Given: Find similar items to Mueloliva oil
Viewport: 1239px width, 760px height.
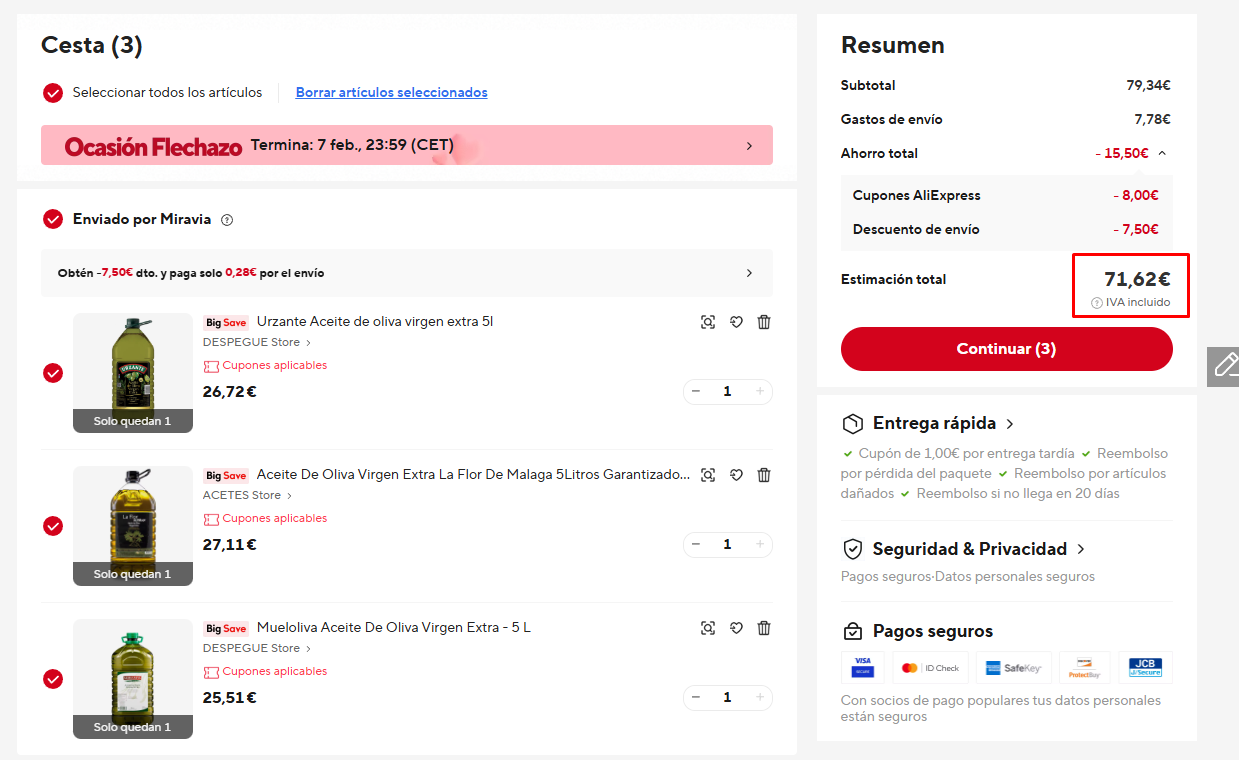Looking at the screenshot, I should click(x=708, y=628).
